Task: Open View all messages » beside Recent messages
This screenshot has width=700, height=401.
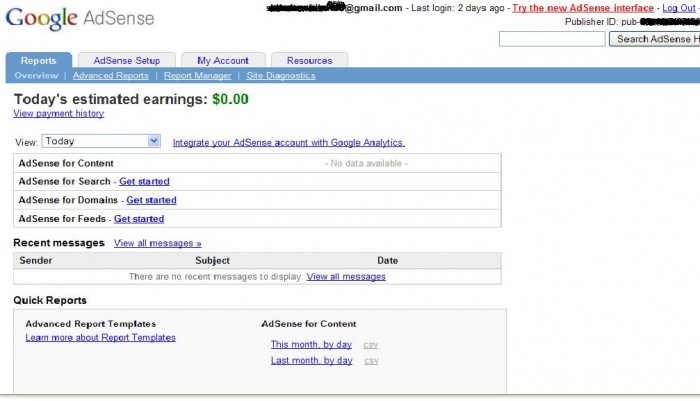Action: (x=158, y=243)
